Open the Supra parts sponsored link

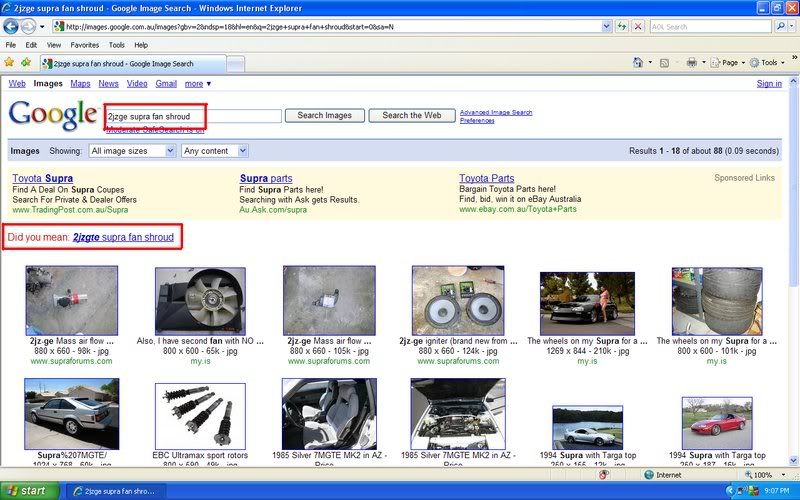[x=266, y=179]
